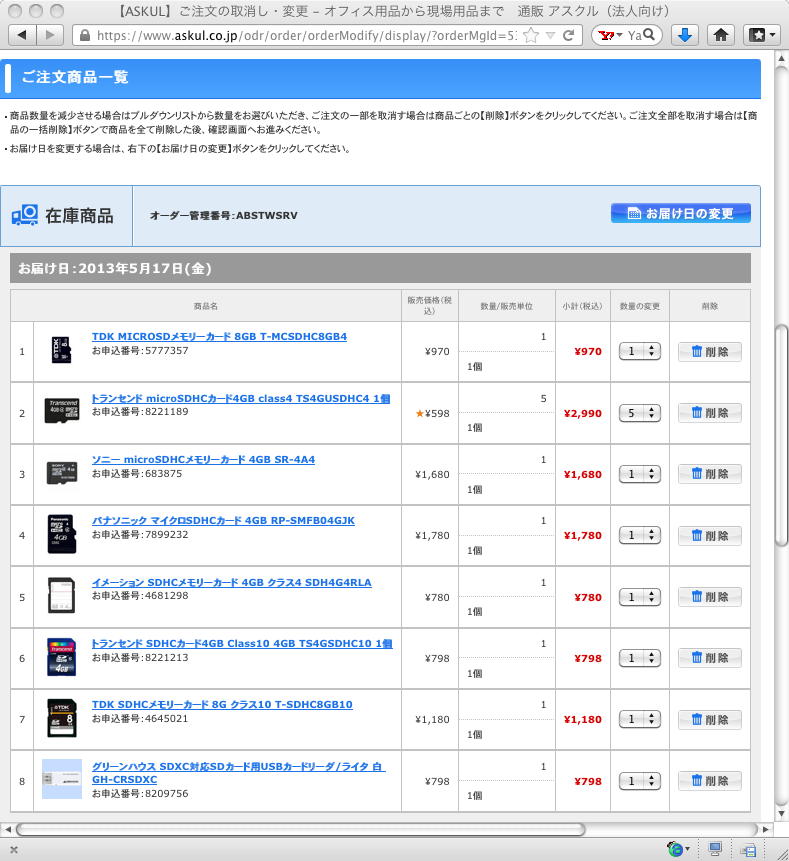The height and width of the screenshot is (861, 789).
Task: Open the URL history dropdown triangle
Action: [551, 36]
